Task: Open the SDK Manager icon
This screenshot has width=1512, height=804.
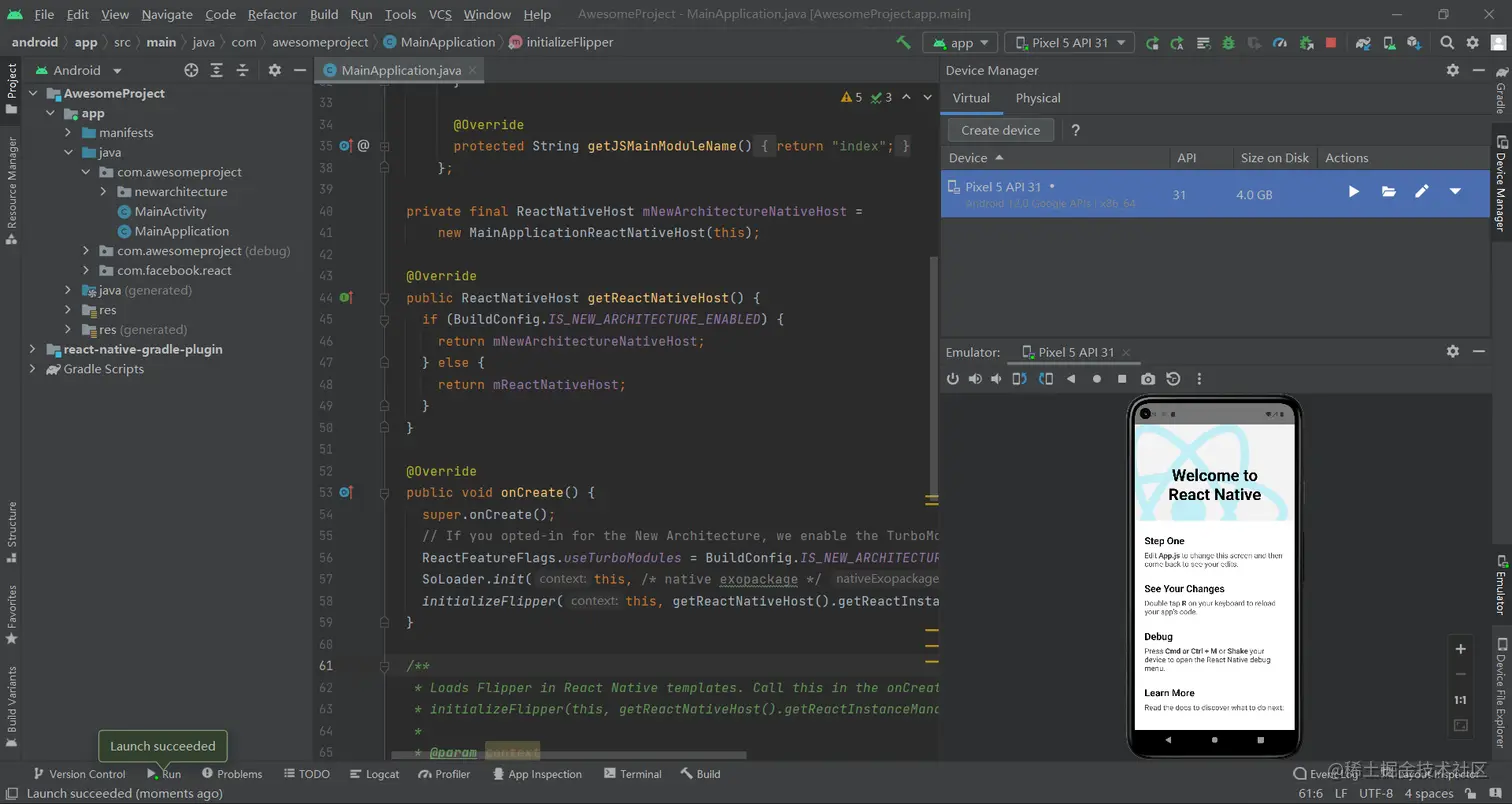Action: pos(1414,43)
